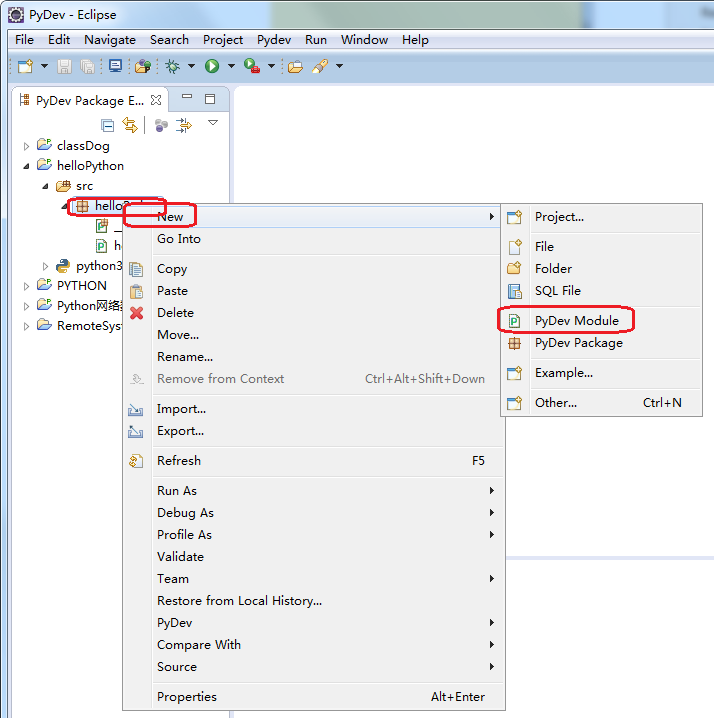Image resolution: width=714 pixels, height=718 pixels.
Task: Click Paste in the context menu
Action: coord(314,291)
